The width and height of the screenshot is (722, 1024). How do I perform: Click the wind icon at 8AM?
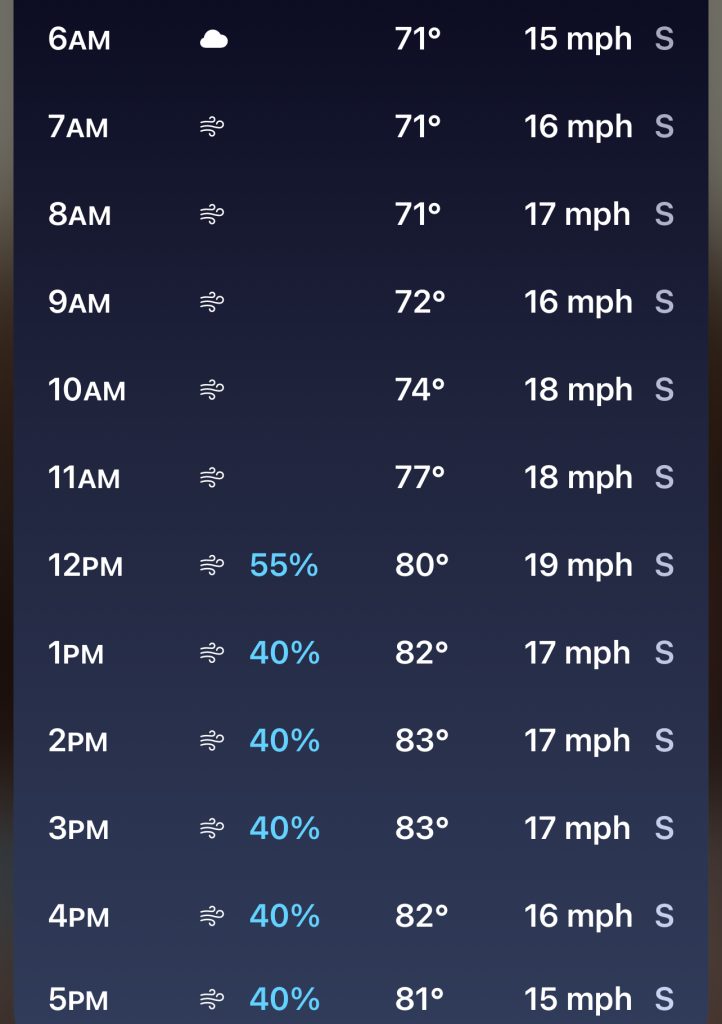pyautogui.click(x=212, y=214)
